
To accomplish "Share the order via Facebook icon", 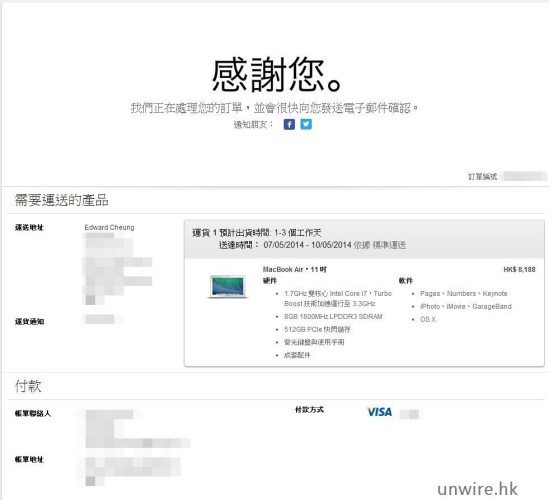I will click(289, 124).
